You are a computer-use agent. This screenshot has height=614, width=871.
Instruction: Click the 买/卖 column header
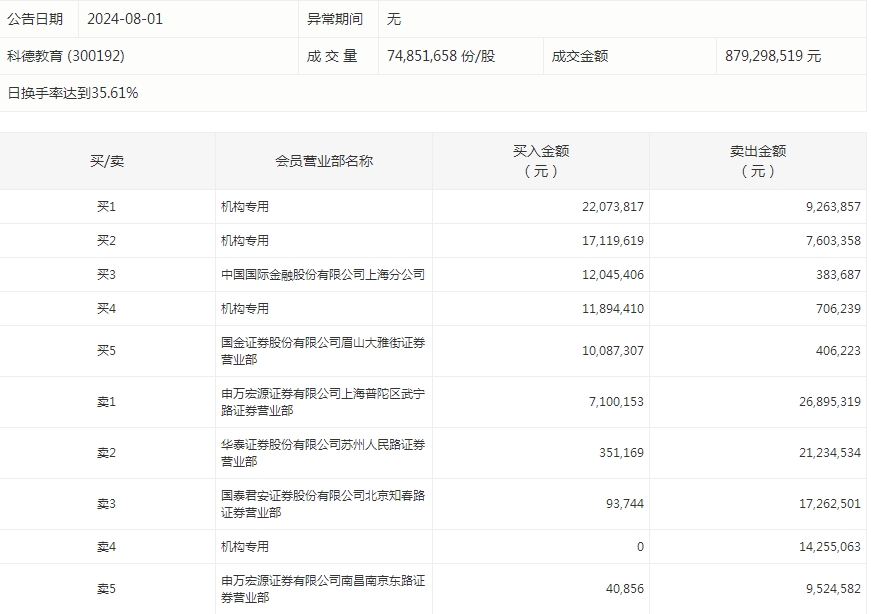(107, 161)
